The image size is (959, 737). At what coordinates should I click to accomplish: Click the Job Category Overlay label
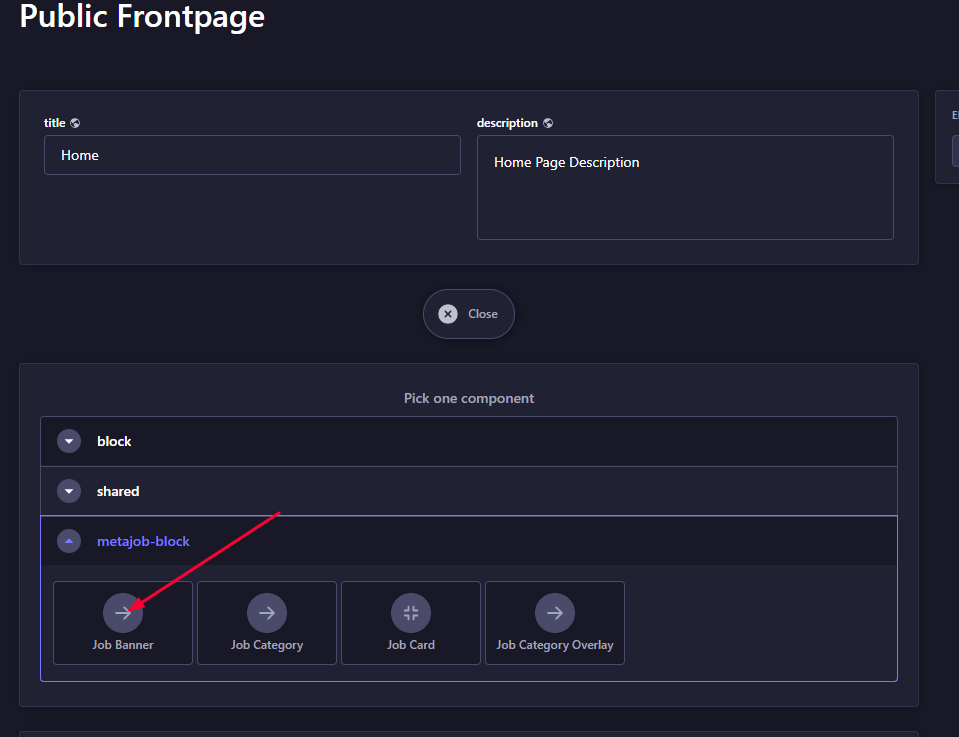coord(555,645)
